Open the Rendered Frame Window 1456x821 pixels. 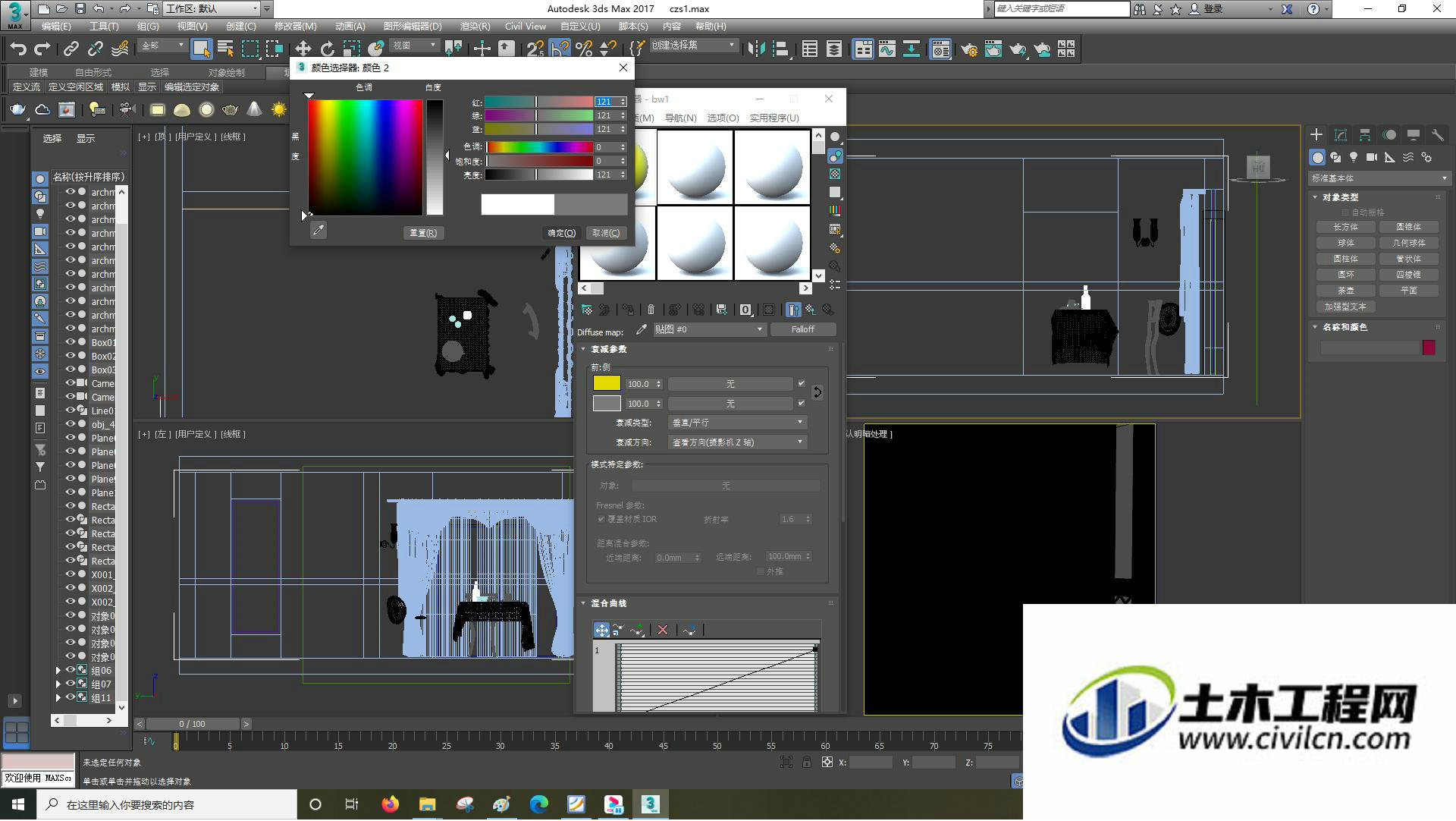click(993, 49)
